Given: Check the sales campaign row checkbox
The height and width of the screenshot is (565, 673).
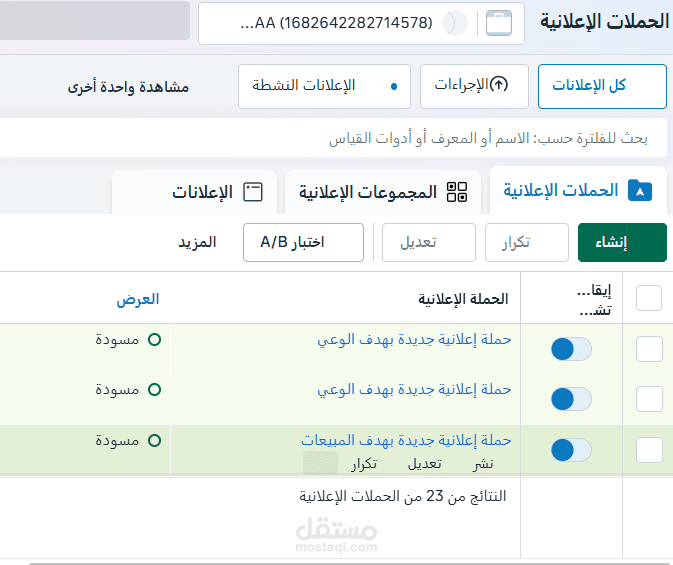Looking at the screenshot, I should [649, 450].
